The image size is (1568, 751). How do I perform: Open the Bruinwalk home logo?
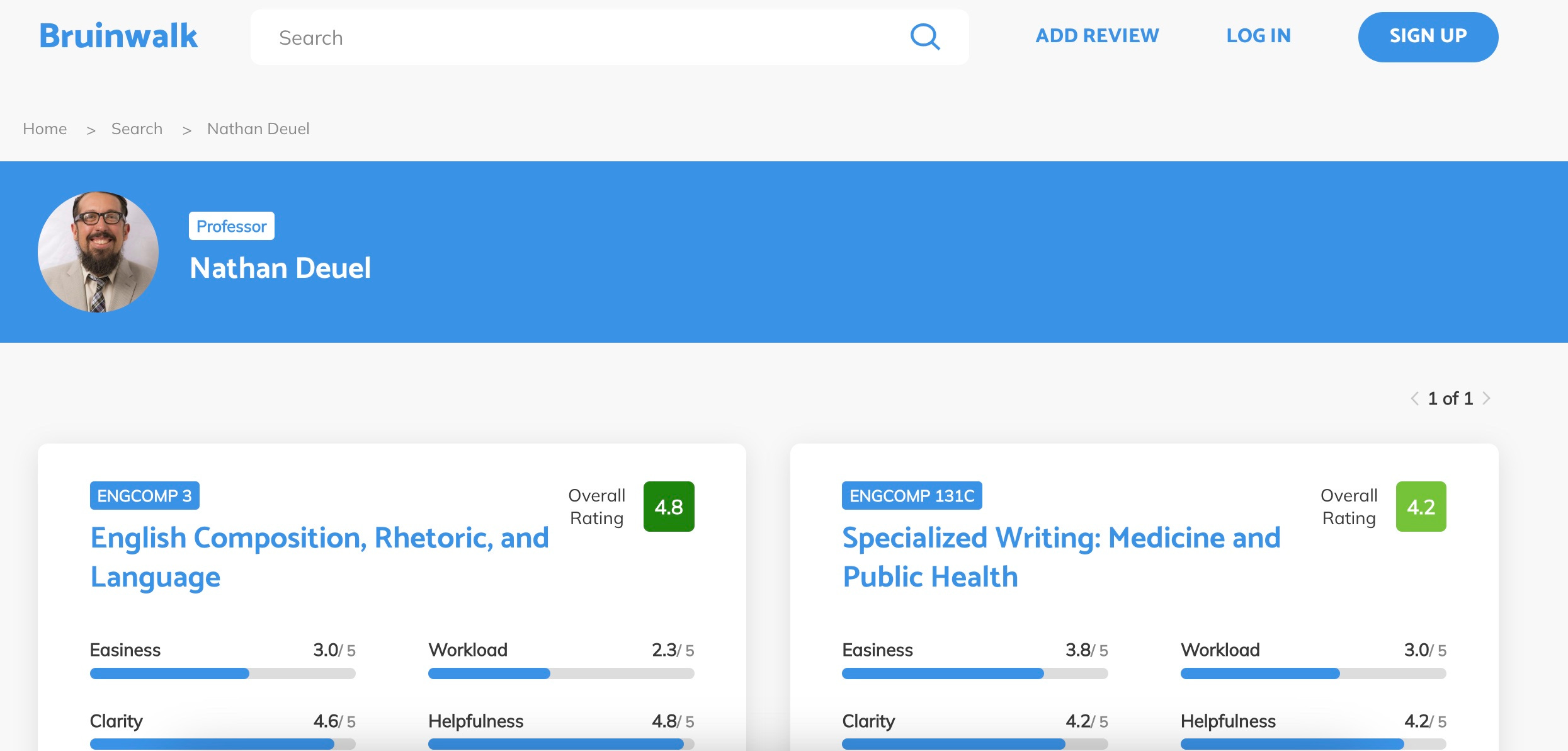118,36
